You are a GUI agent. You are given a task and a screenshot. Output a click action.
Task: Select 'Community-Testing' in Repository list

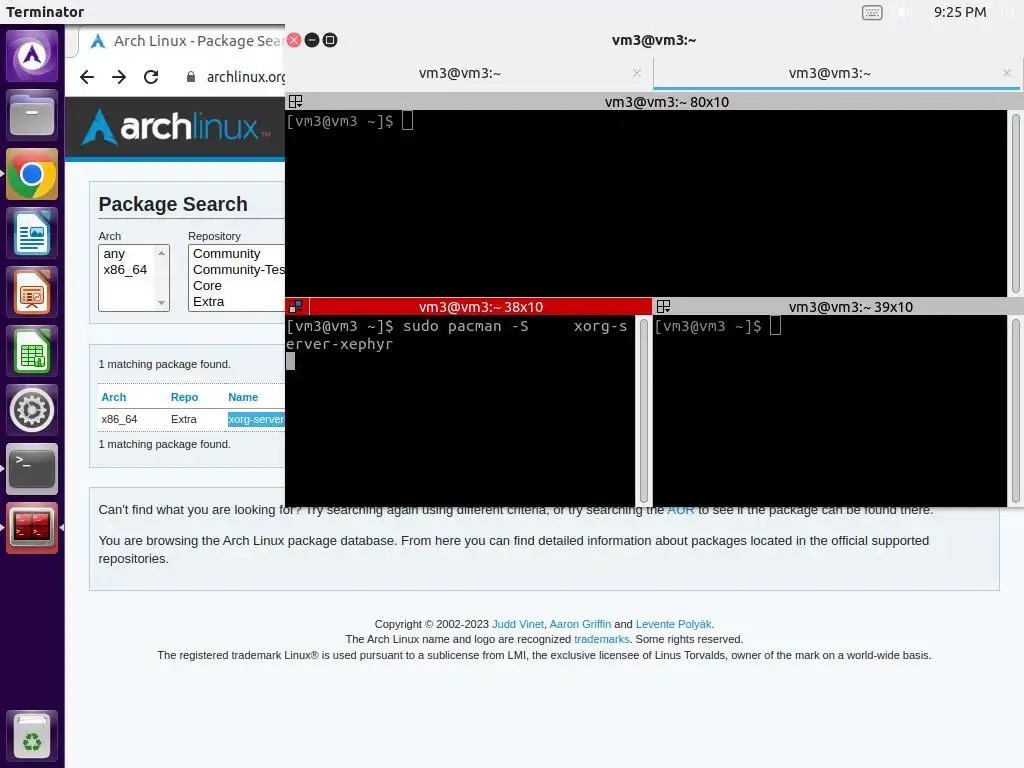click(238, 270)
